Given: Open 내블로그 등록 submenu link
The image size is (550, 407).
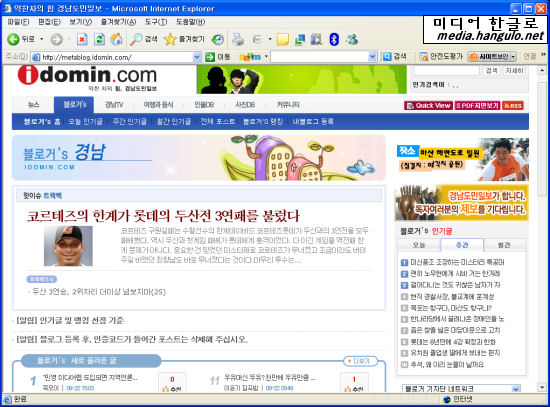Looking at the screenshot, I should point(313,122).
